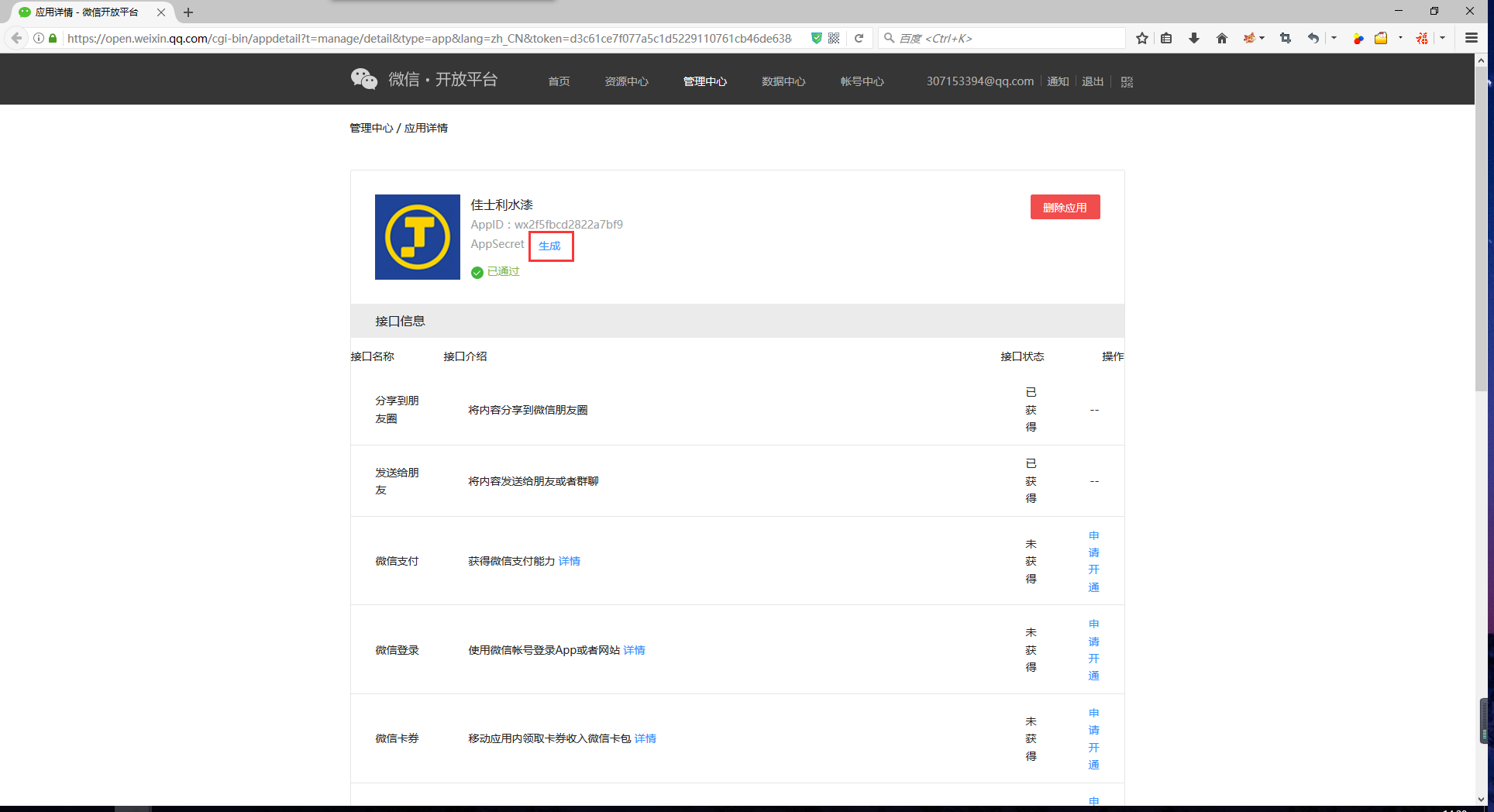Screen dimensions: 1494x812
Task: Click the green padlock security icon
Action: click(53, 38)
